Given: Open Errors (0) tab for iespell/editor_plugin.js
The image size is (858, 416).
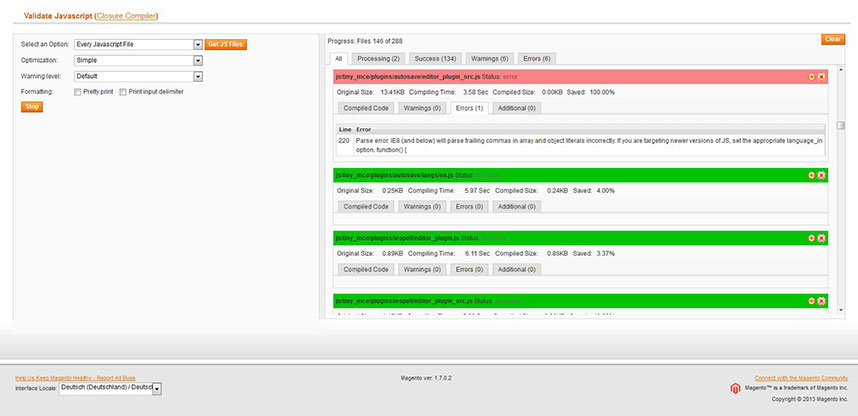Looking at the screenshot, I should click(469, 270).
